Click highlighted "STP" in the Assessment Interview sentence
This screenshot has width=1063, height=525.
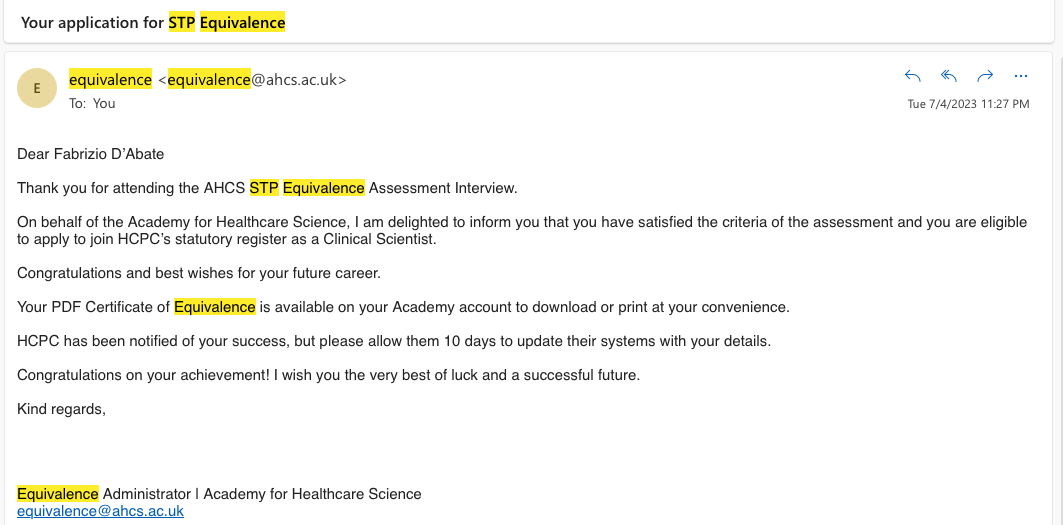pyautogui.click(x=263, y=188)
